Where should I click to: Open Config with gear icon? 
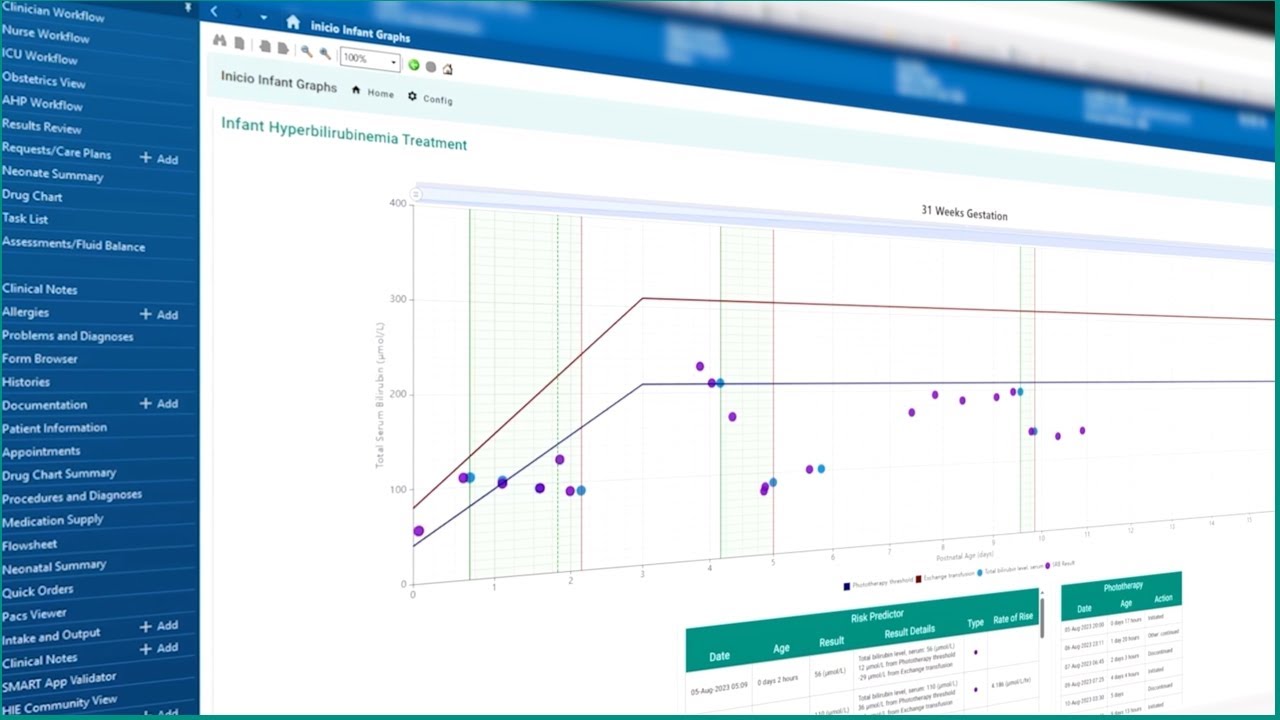[x=431, y=98]
